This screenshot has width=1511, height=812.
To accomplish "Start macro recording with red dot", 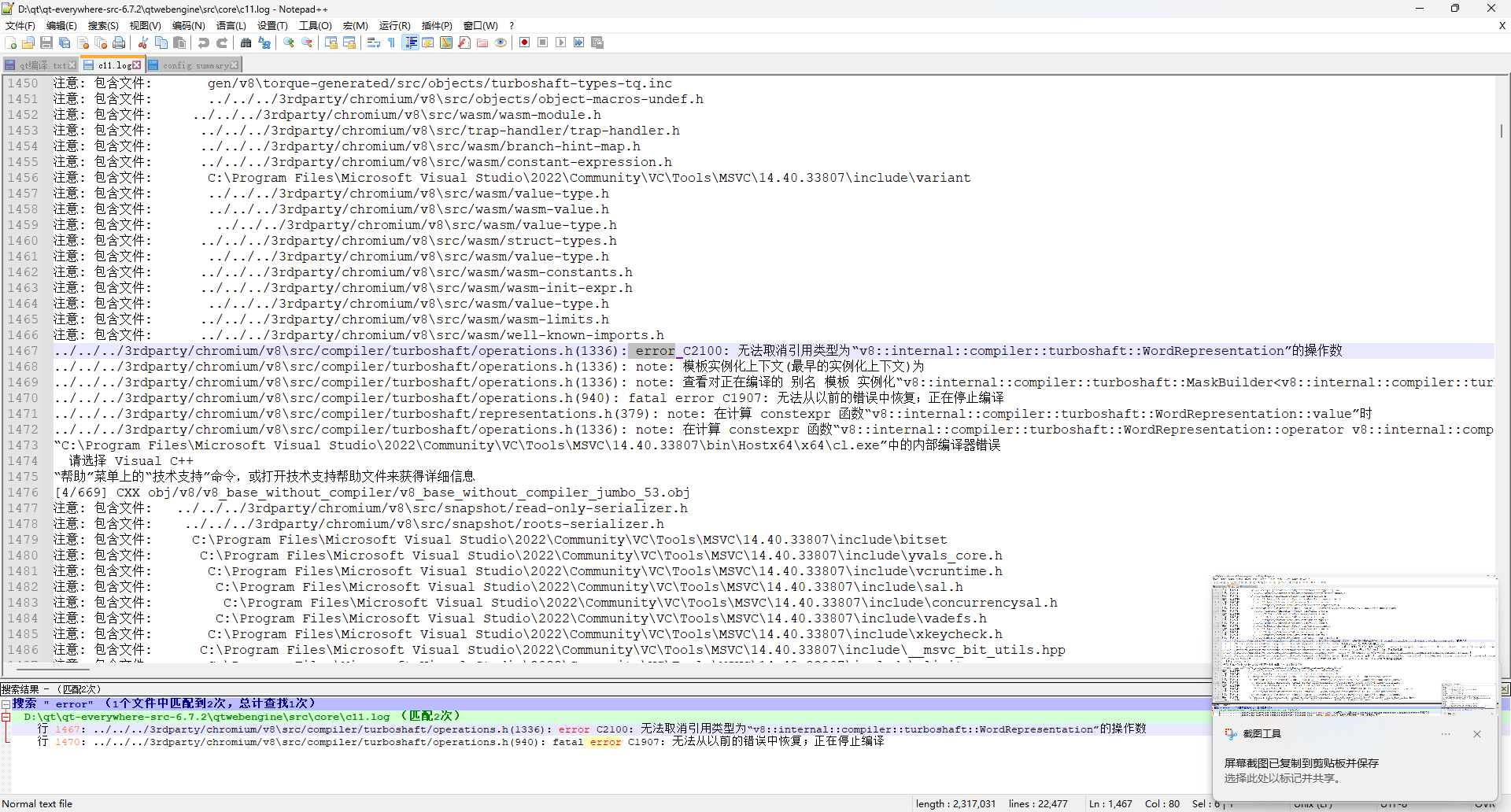I will click(525, 42).
